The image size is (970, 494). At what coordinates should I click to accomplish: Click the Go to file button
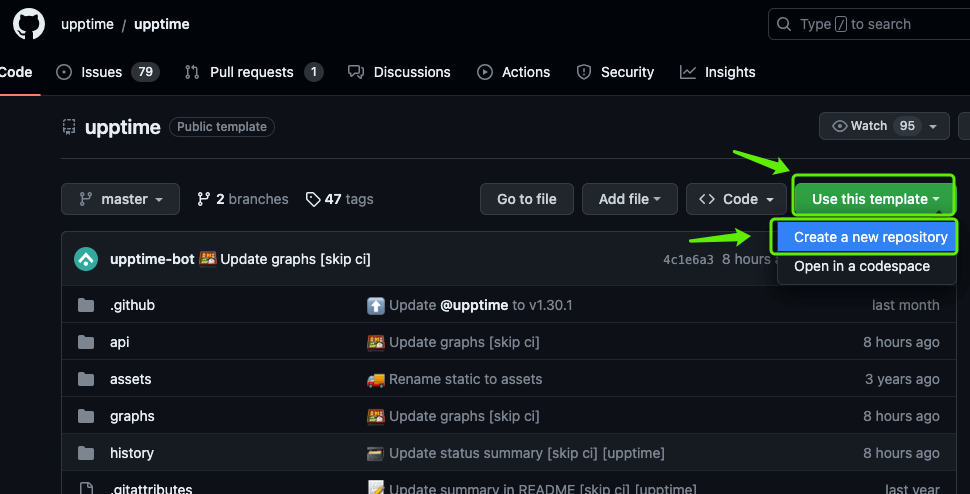[527, 199]
